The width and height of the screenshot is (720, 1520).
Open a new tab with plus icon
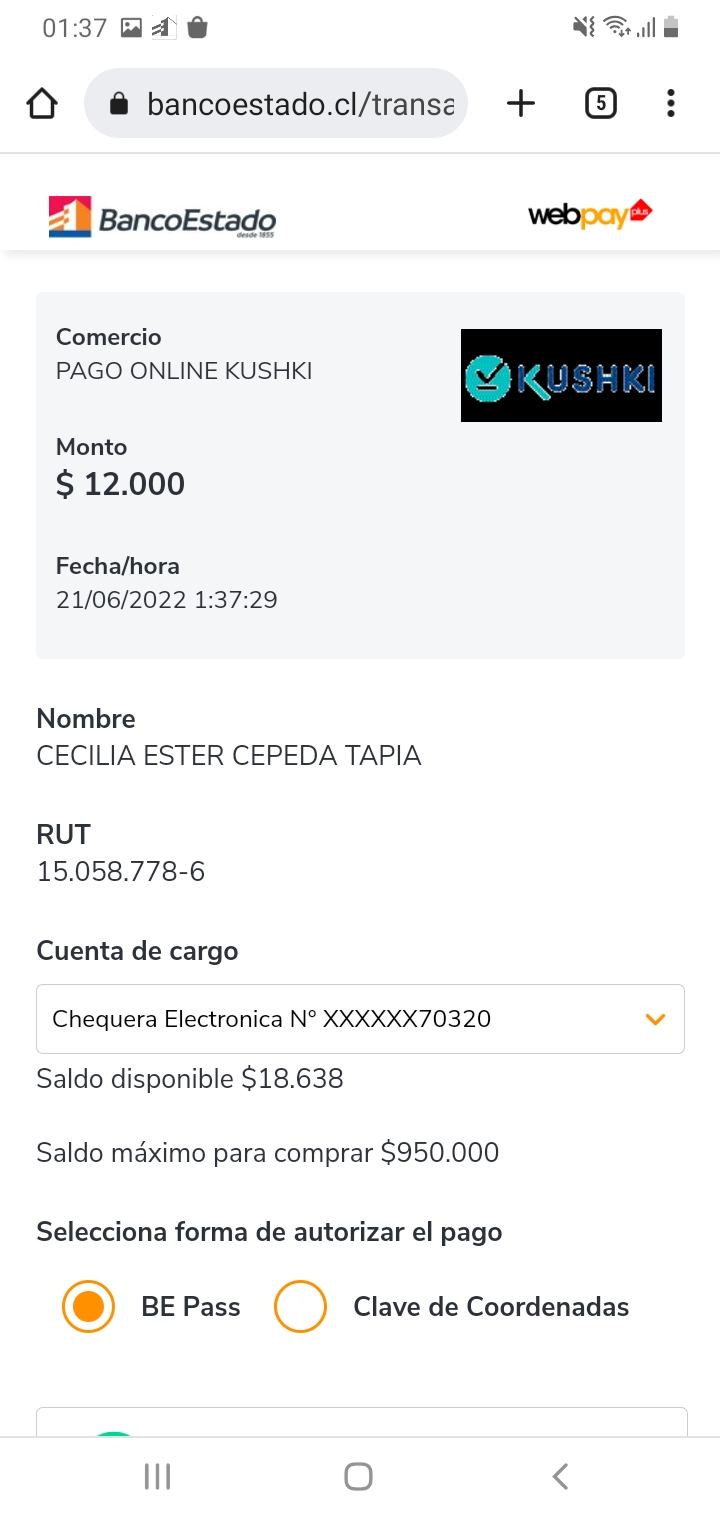[x=521, y=103]
